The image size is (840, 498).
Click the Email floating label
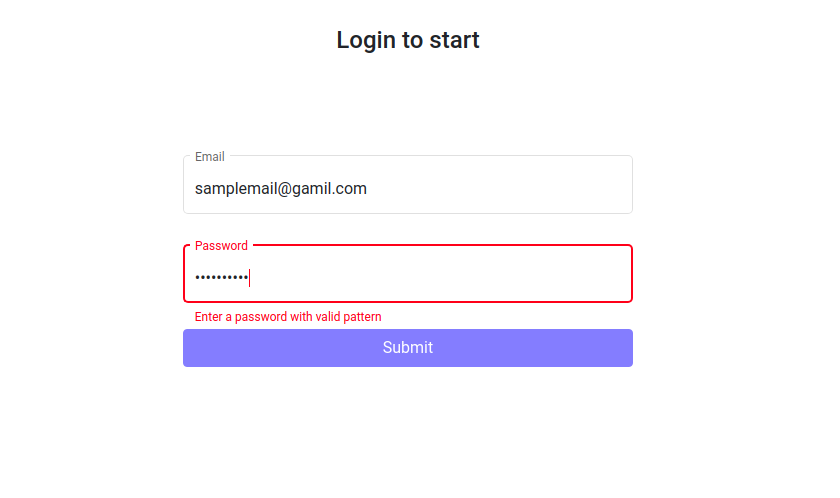coord(209,157)
